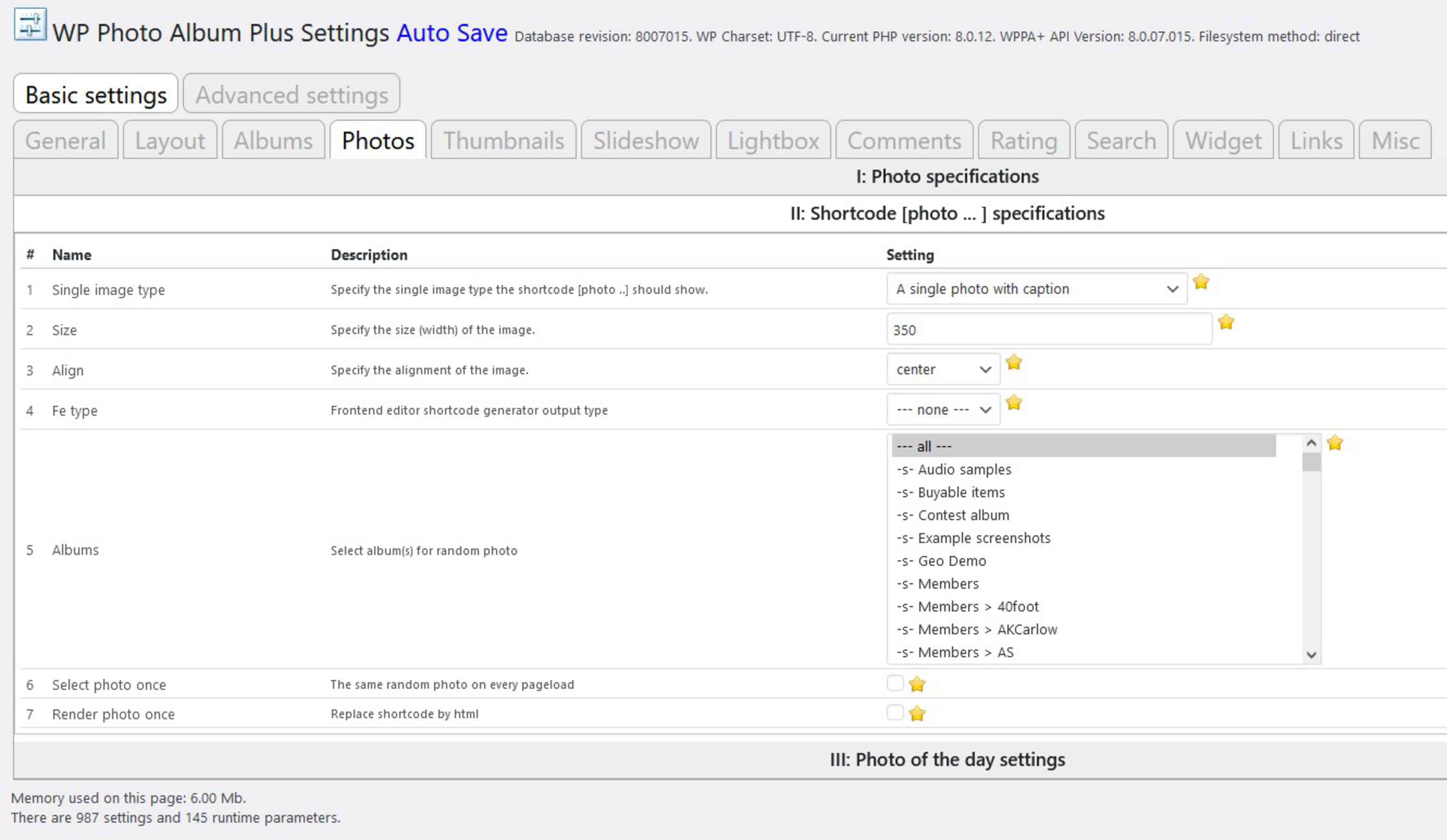Enable the Render photo once checkbox

895,712
